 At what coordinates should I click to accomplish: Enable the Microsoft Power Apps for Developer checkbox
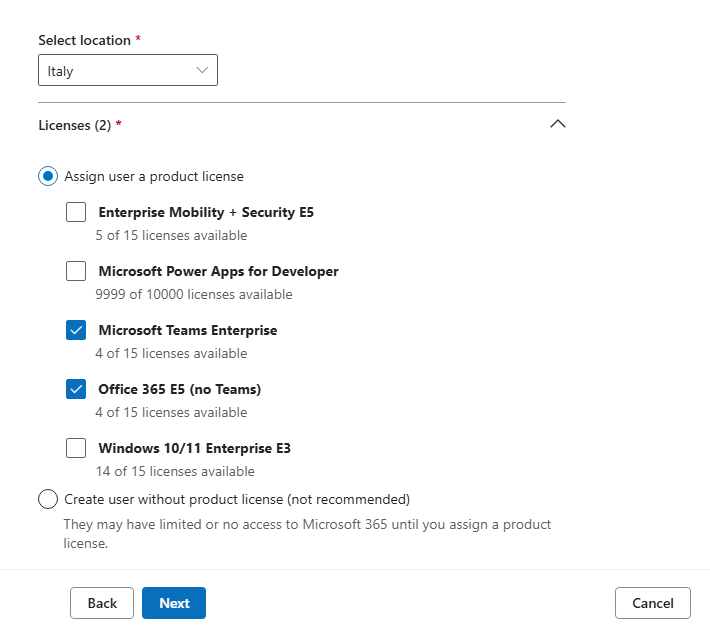(76, 271)
